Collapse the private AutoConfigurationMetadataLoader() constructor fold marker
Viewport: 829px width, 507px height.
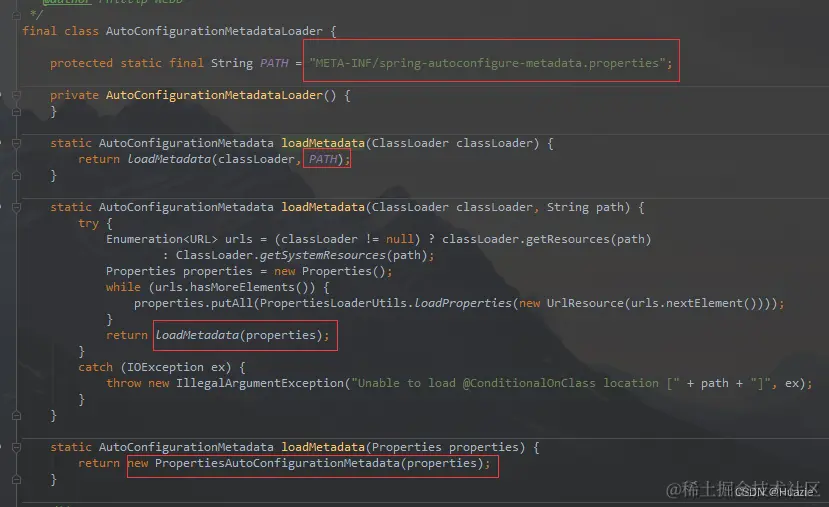[x=16, y=96]
